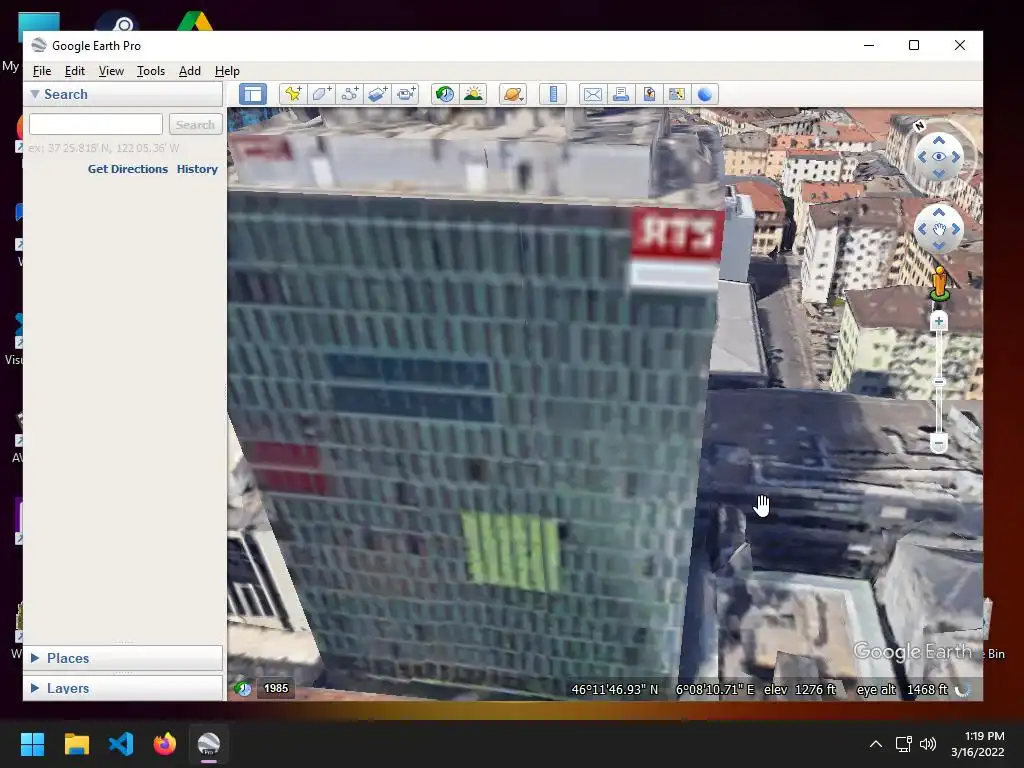This screenshot has width=1024, height=768.
Task: Click the 1985 imagery date label
Action: 276,688
